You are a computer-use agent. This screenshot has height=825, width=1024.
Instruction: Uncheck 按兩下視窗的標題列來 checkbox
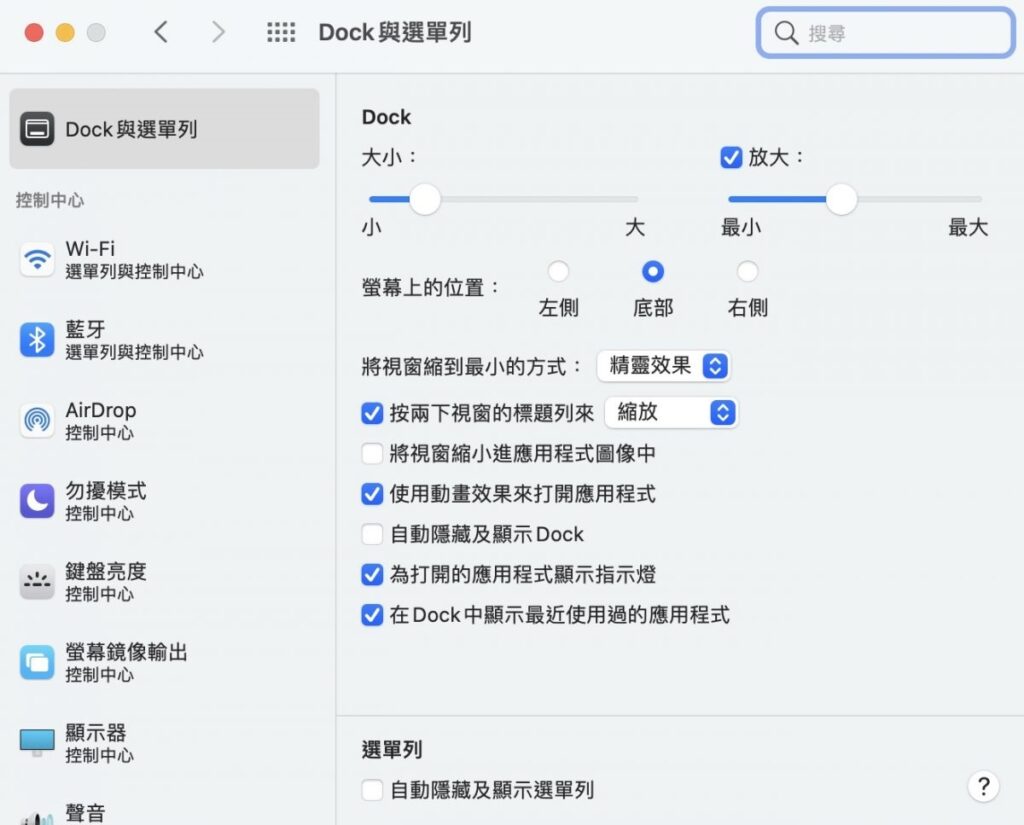click(x=372, y=413)
